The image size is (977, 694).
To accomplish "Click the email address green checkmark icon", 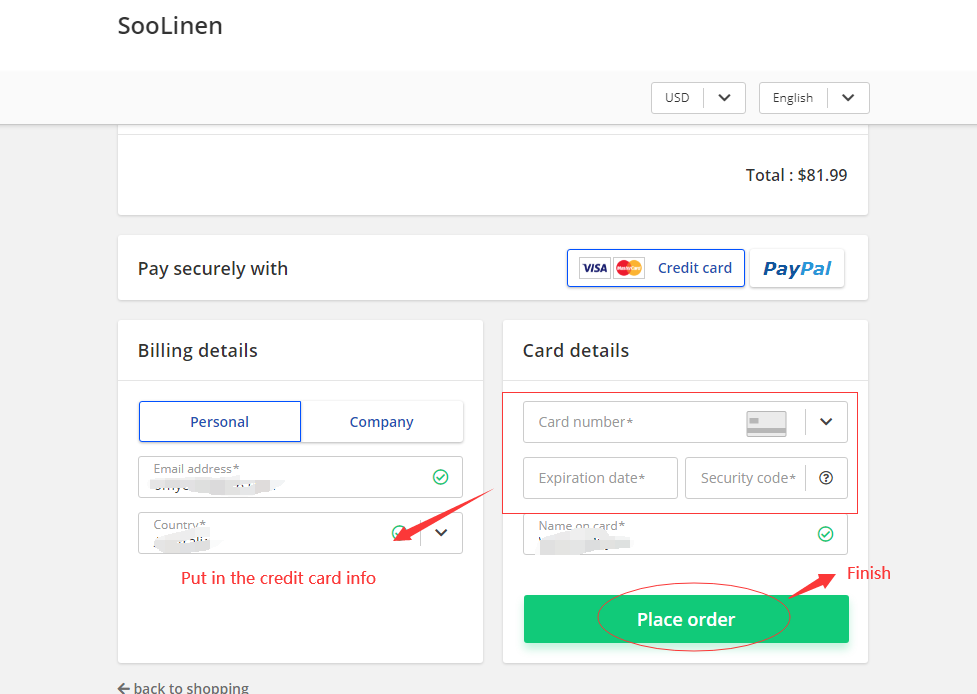I will click(x=441, y=477).
